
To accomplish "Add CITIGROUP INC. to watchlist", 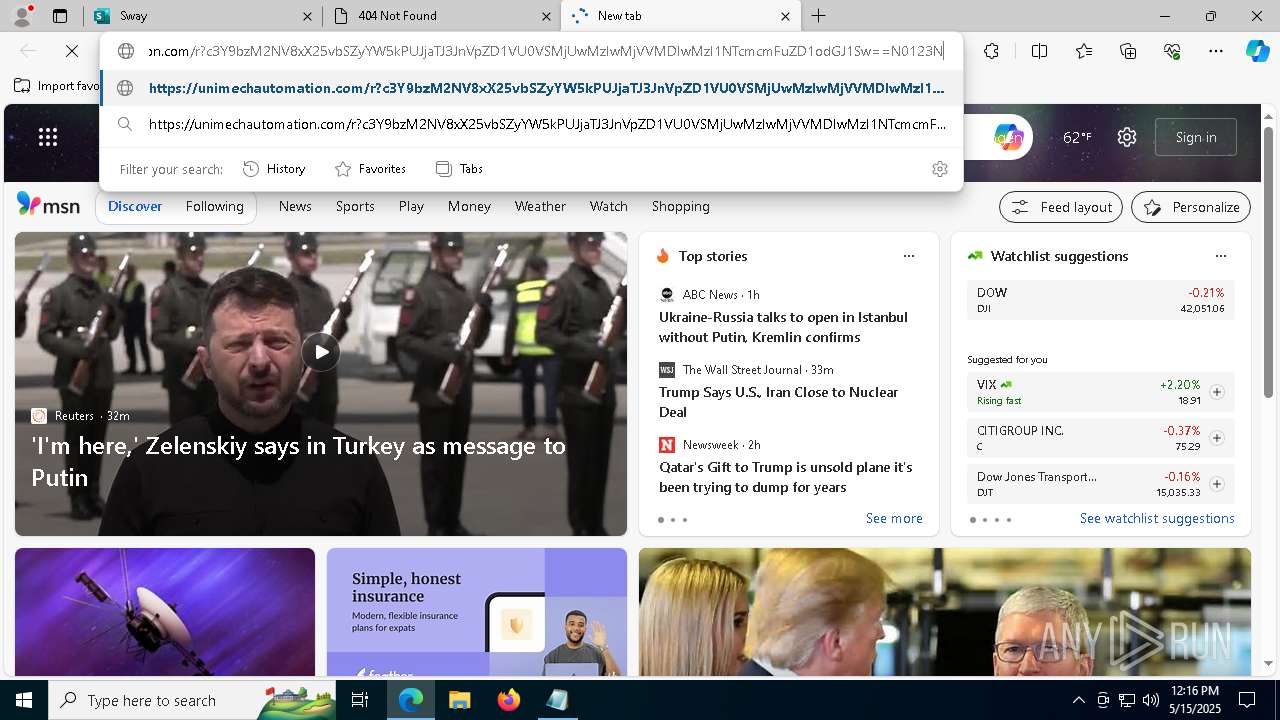I will pyautogui.click(x=1217, y=438).
